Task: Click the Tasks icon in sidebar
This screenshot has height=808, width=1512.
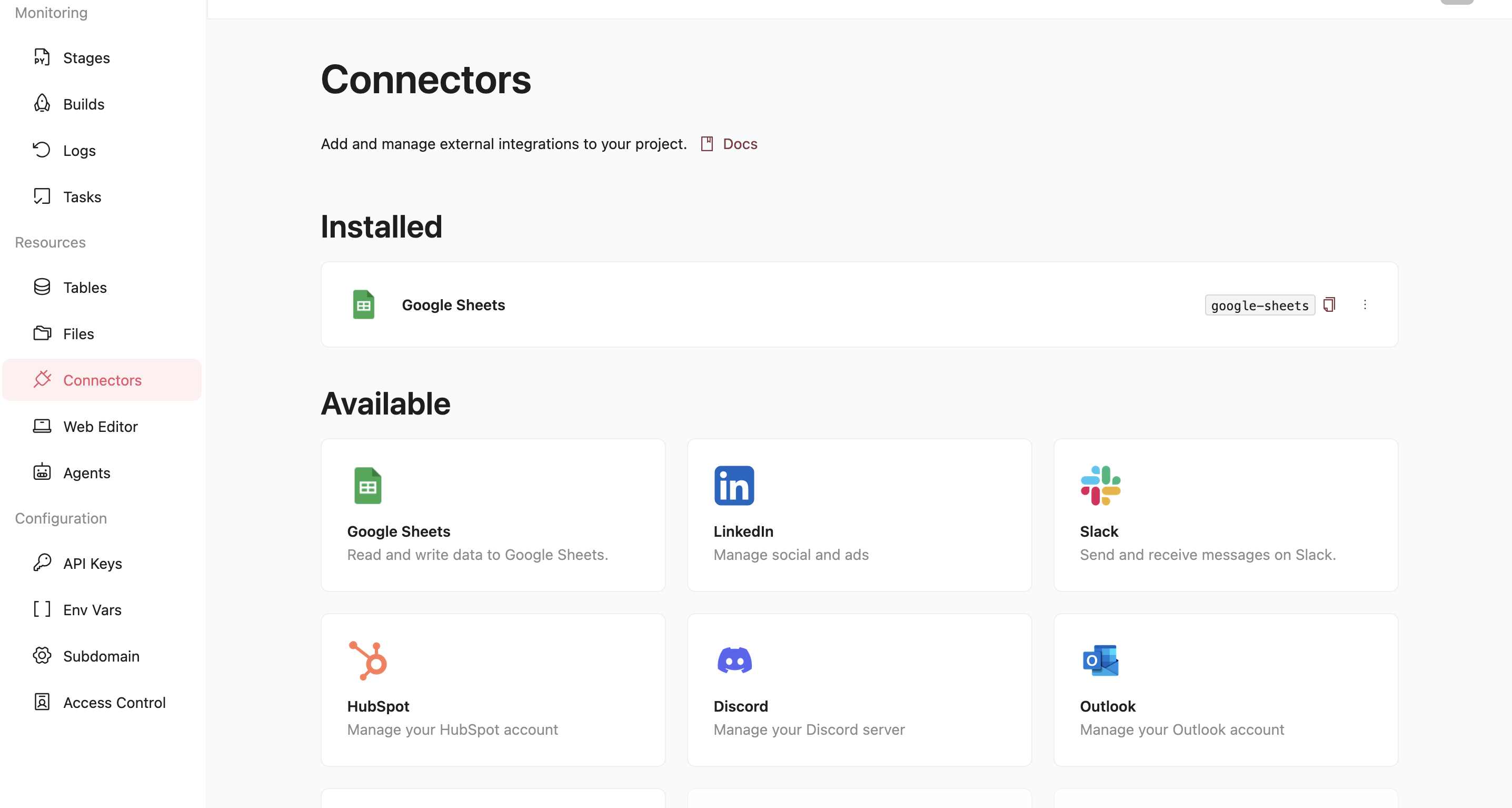Action: (42, 196)
